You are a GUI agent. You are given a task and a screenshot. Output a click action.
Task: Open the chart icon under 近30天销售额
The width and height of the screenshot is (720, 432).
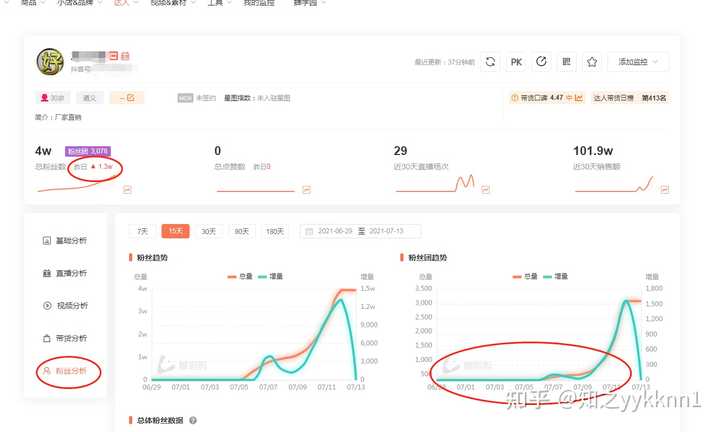point(664,190)
